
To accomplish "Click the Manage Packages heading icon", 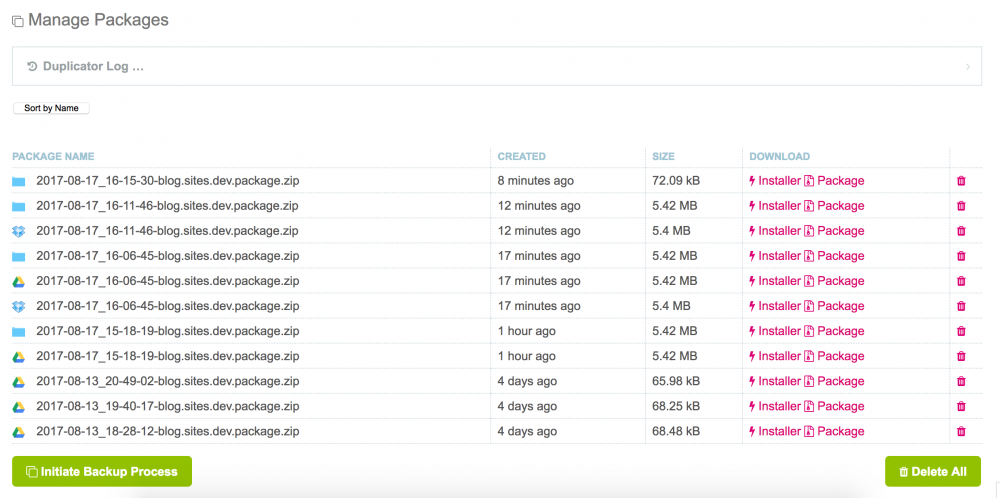I will tap(18, 22).
